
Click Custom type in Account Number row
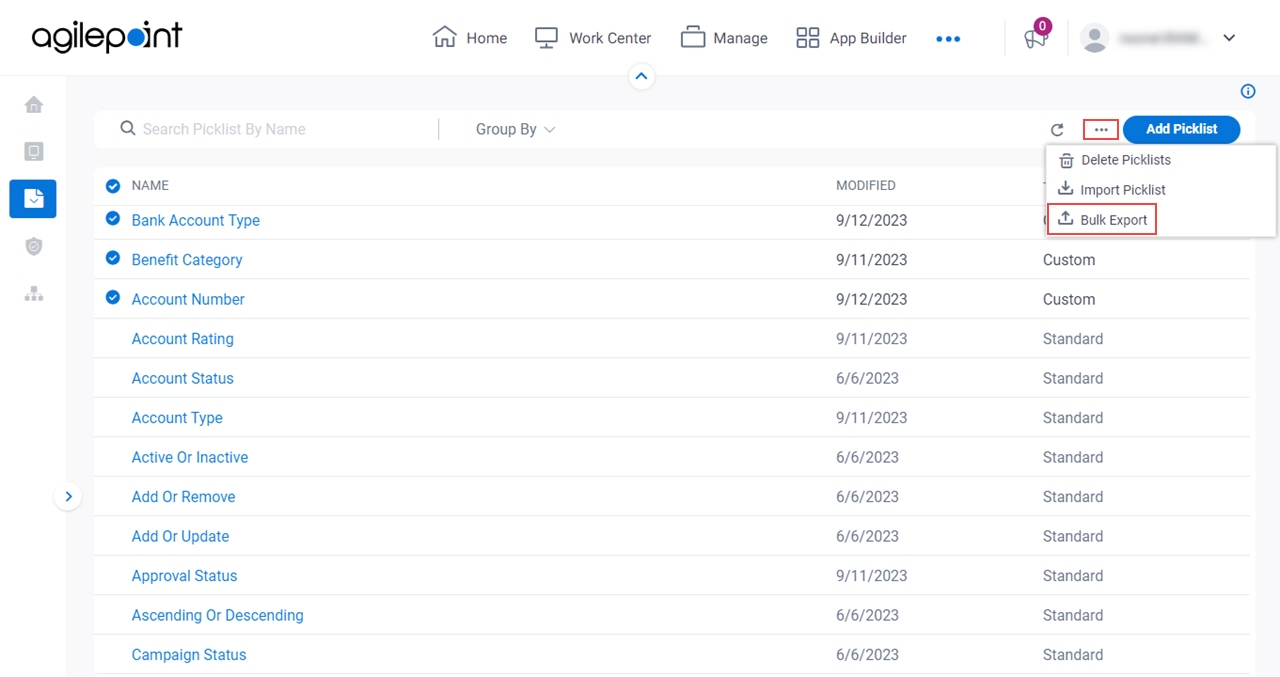click(1069, 299)
